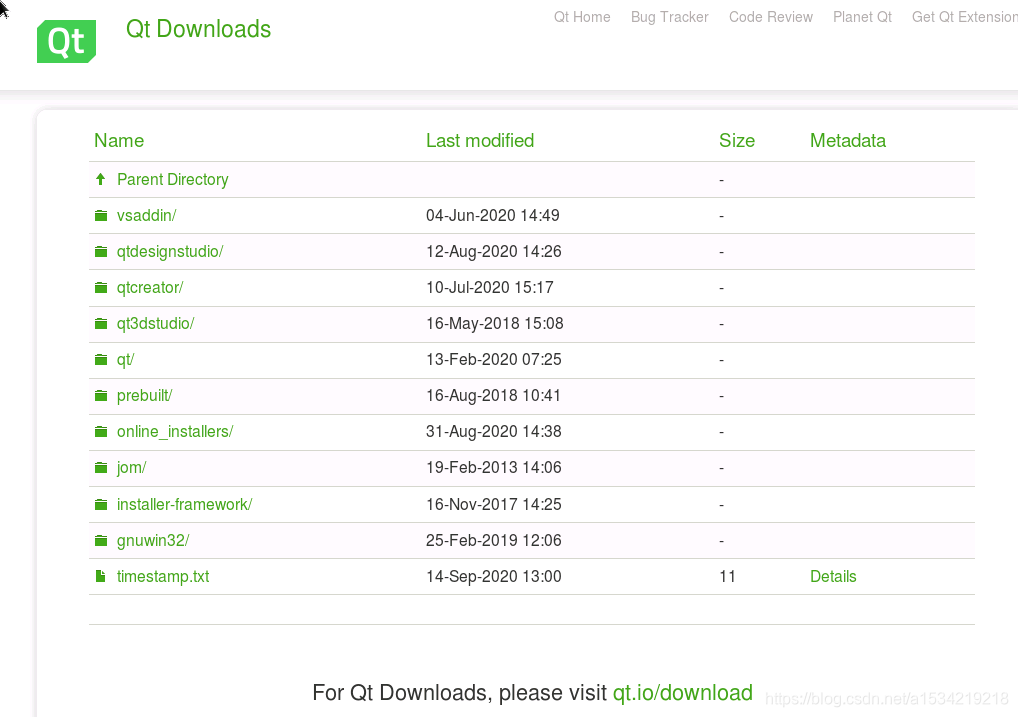
Task: Open Details metadata for timestamp.txt
Action: [x=833, y=577]
